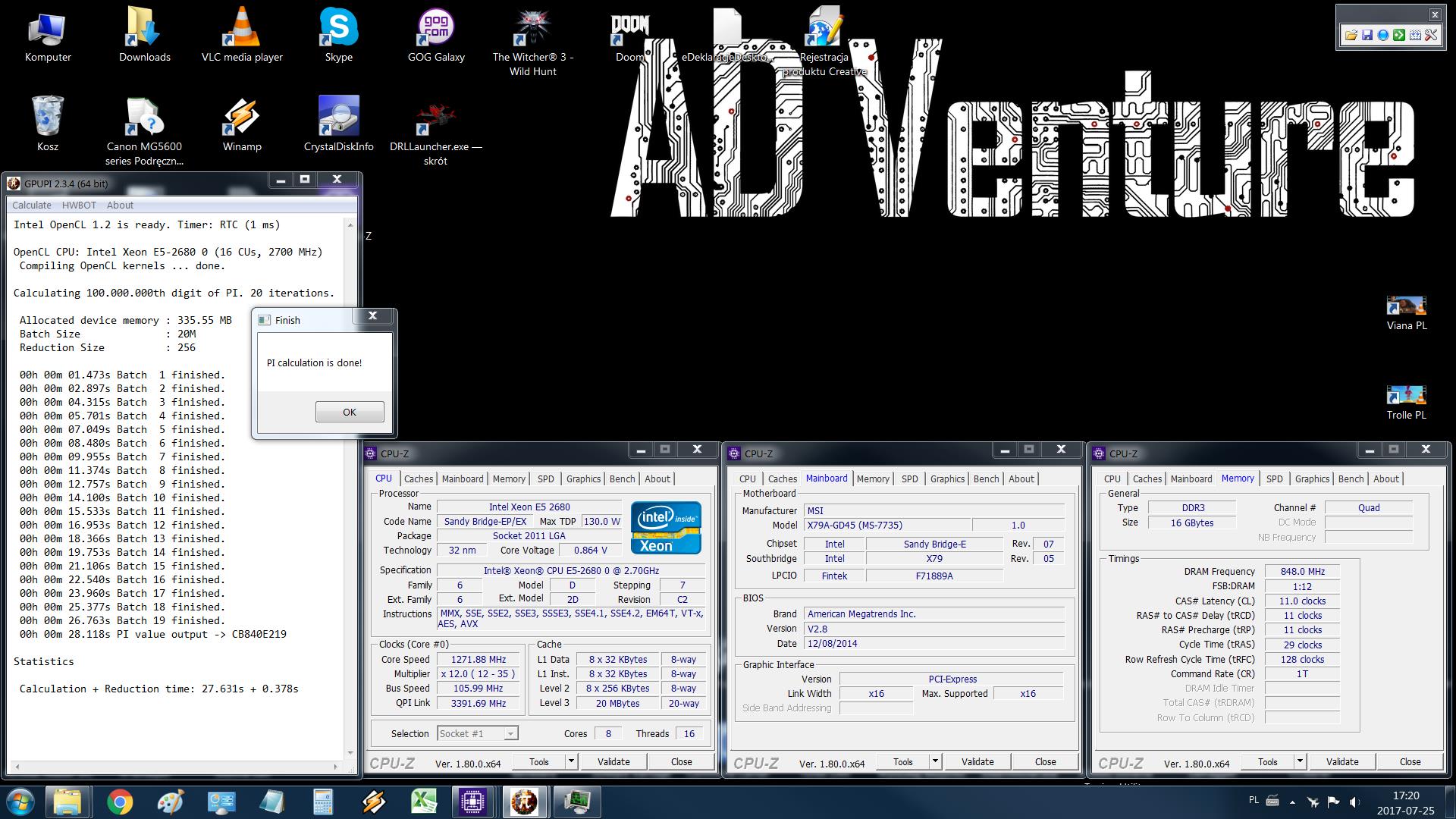
Task: Click the Windows Start button
Action: coord(20,802)
